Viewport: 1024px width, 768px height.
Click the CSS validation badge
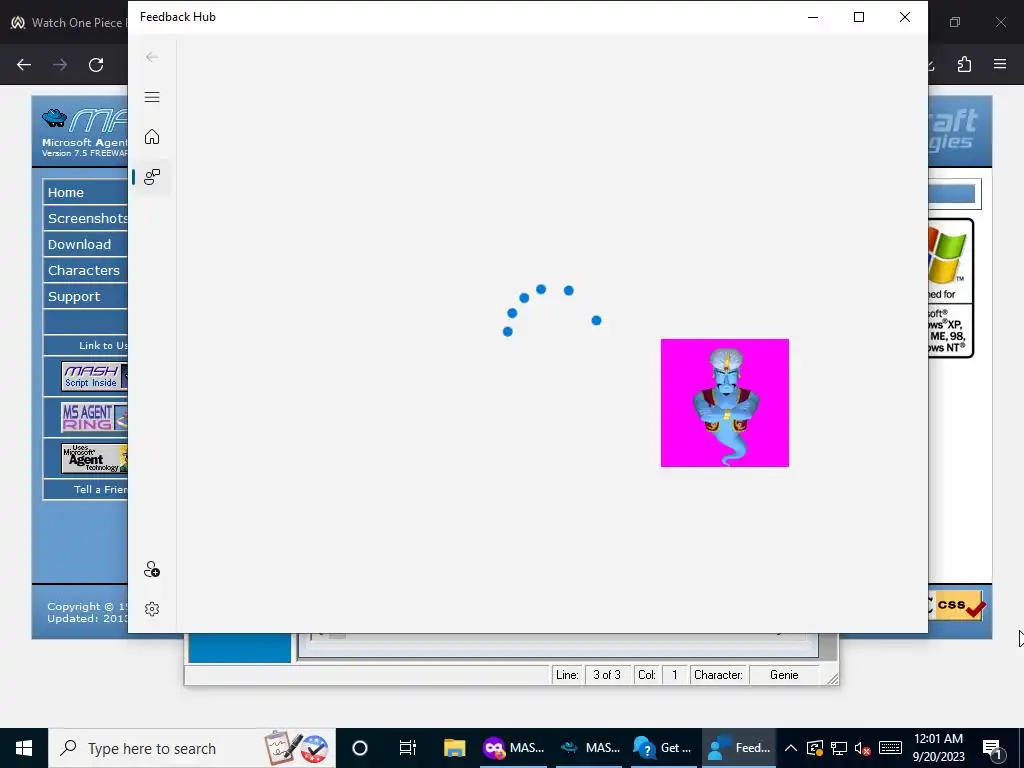(957, 605)
